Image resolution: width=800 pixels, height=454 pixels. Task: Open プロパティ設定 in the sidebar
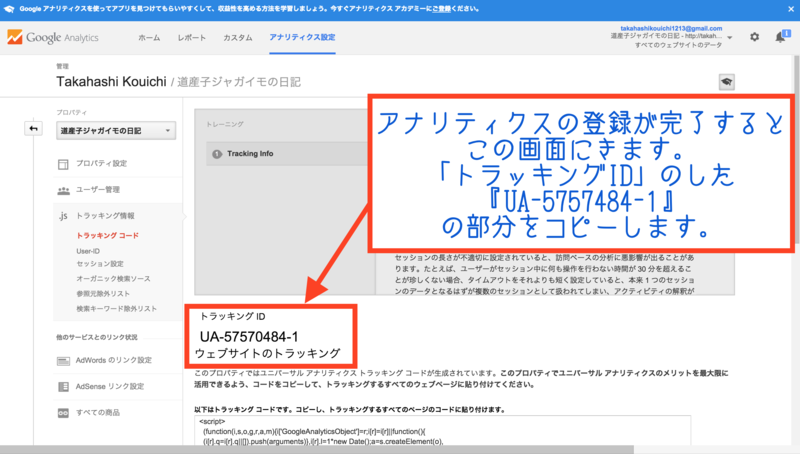pos(102,164)
